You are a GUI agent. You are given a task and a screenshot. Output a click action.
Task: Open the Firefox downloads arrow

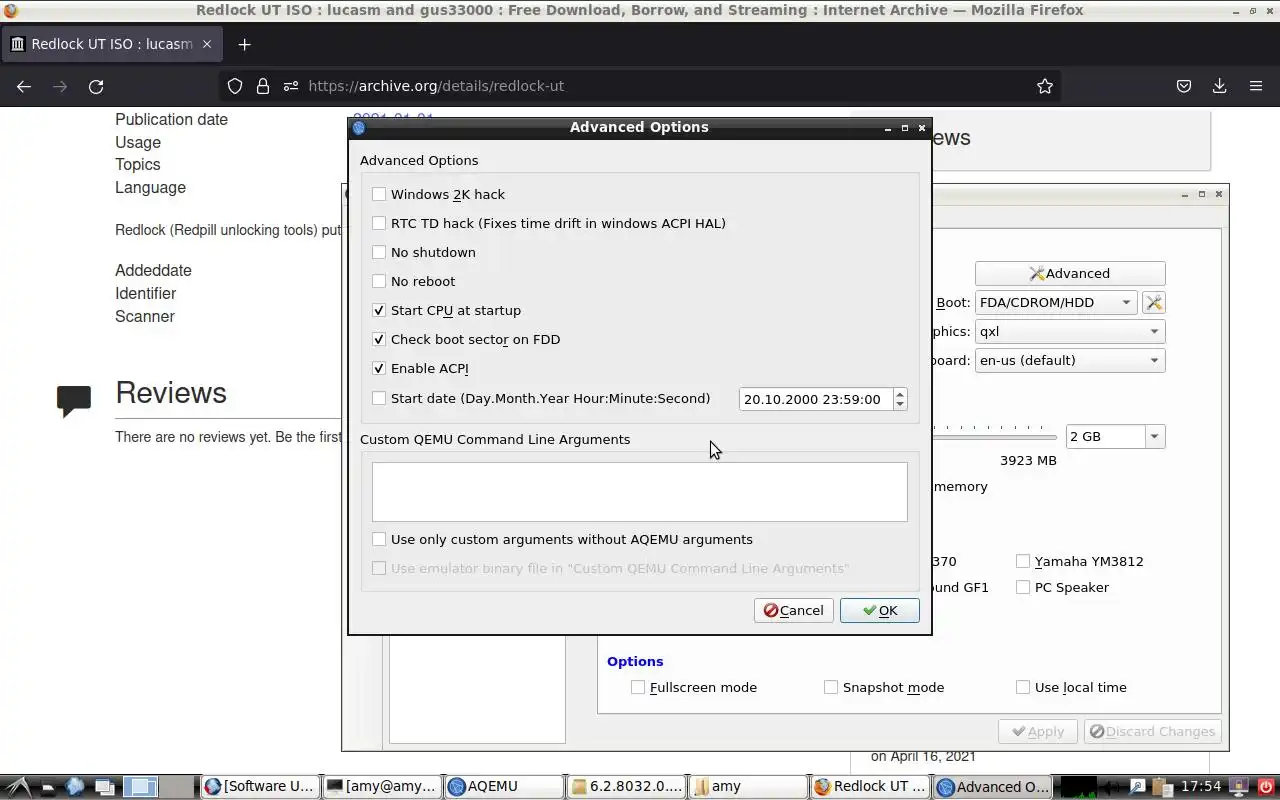click(x=1219, y=86)
